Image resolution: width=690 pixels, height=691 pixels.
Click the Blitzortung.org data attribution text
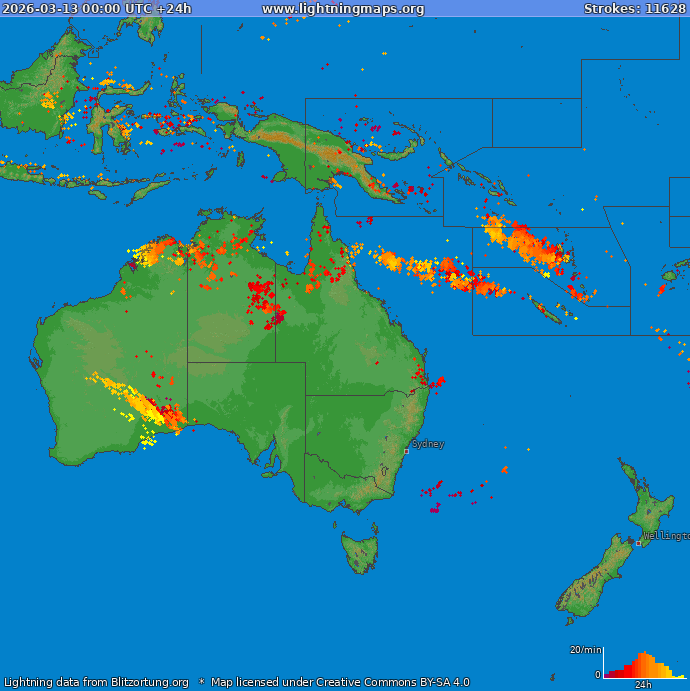coord(96,682)
